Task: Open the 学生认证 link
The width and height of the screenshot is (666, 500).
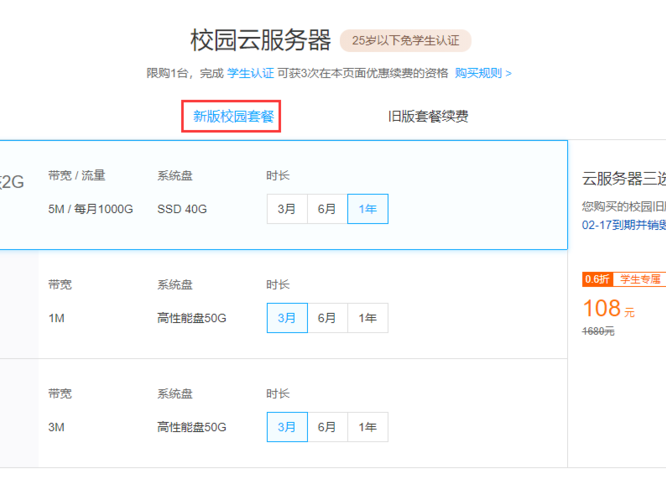Action: click(250, 73)
